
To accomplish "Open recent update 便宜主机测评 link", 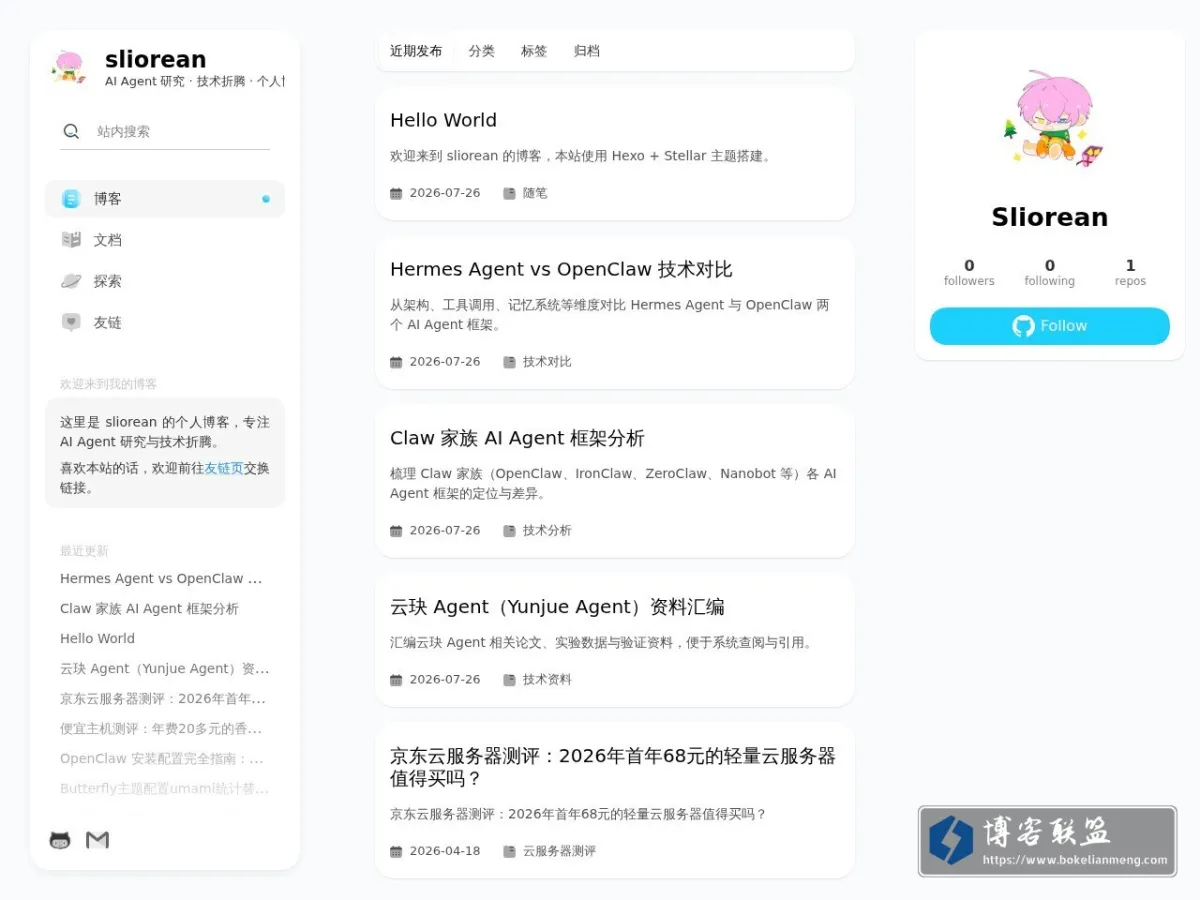I will (161, 729).
